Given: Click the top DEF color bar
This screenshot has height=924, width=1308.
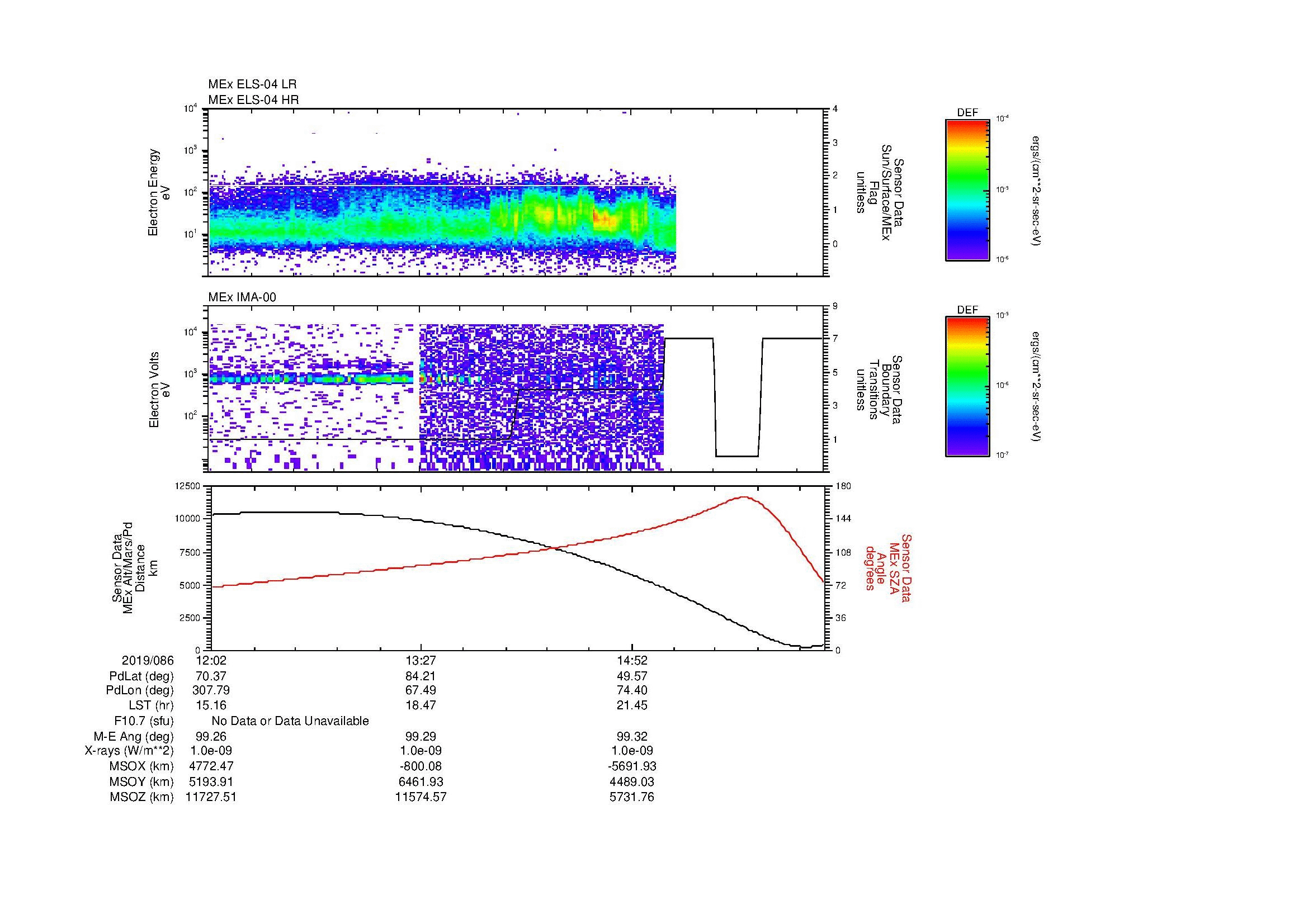Looking at the screenshot, I should point(967,190).
